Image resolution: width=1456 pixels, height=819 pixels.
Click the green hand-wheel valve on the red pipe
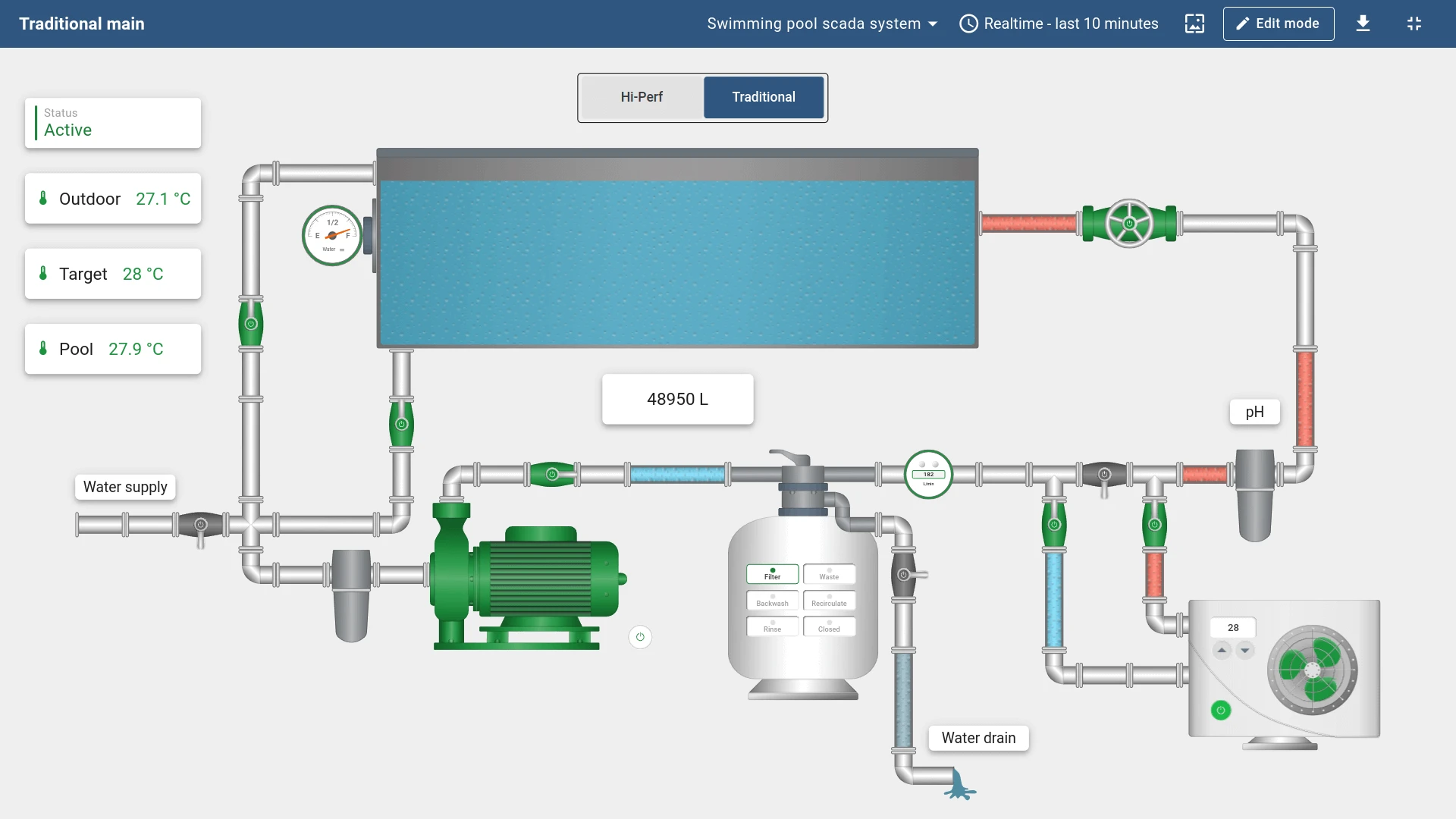pyautogui.click(x=1129, y=224)
